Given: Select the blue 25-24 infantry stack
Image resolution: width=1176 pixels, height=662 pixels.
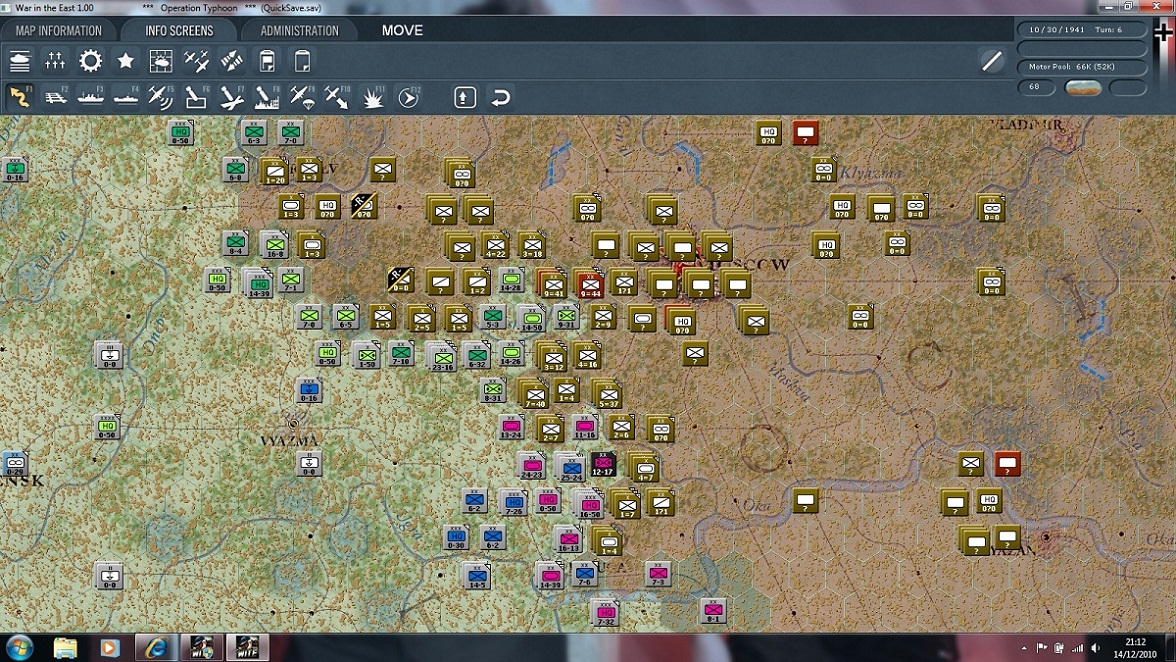Looking at the screenshot, I should 572,467.
